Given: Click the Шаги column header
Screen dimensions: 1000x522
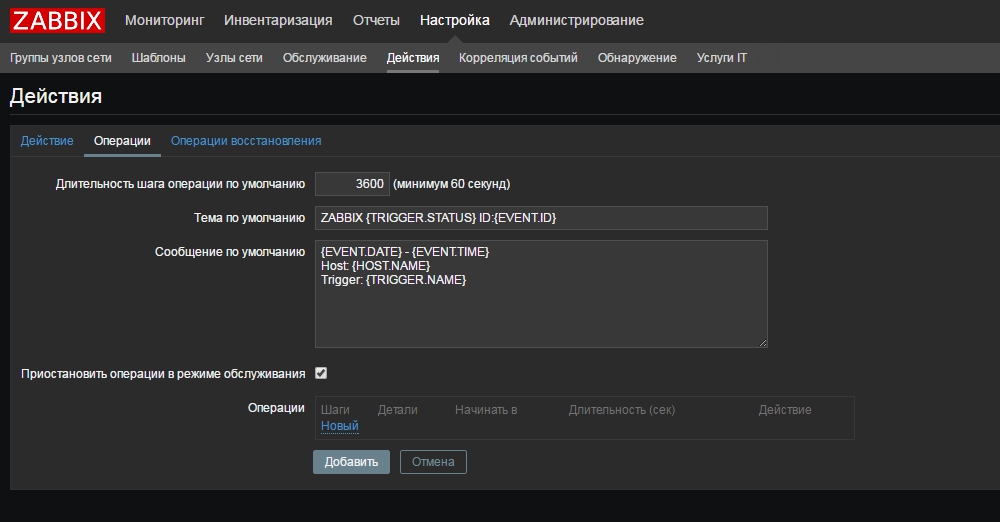Looking at the screenshot, I should (335, 410).
